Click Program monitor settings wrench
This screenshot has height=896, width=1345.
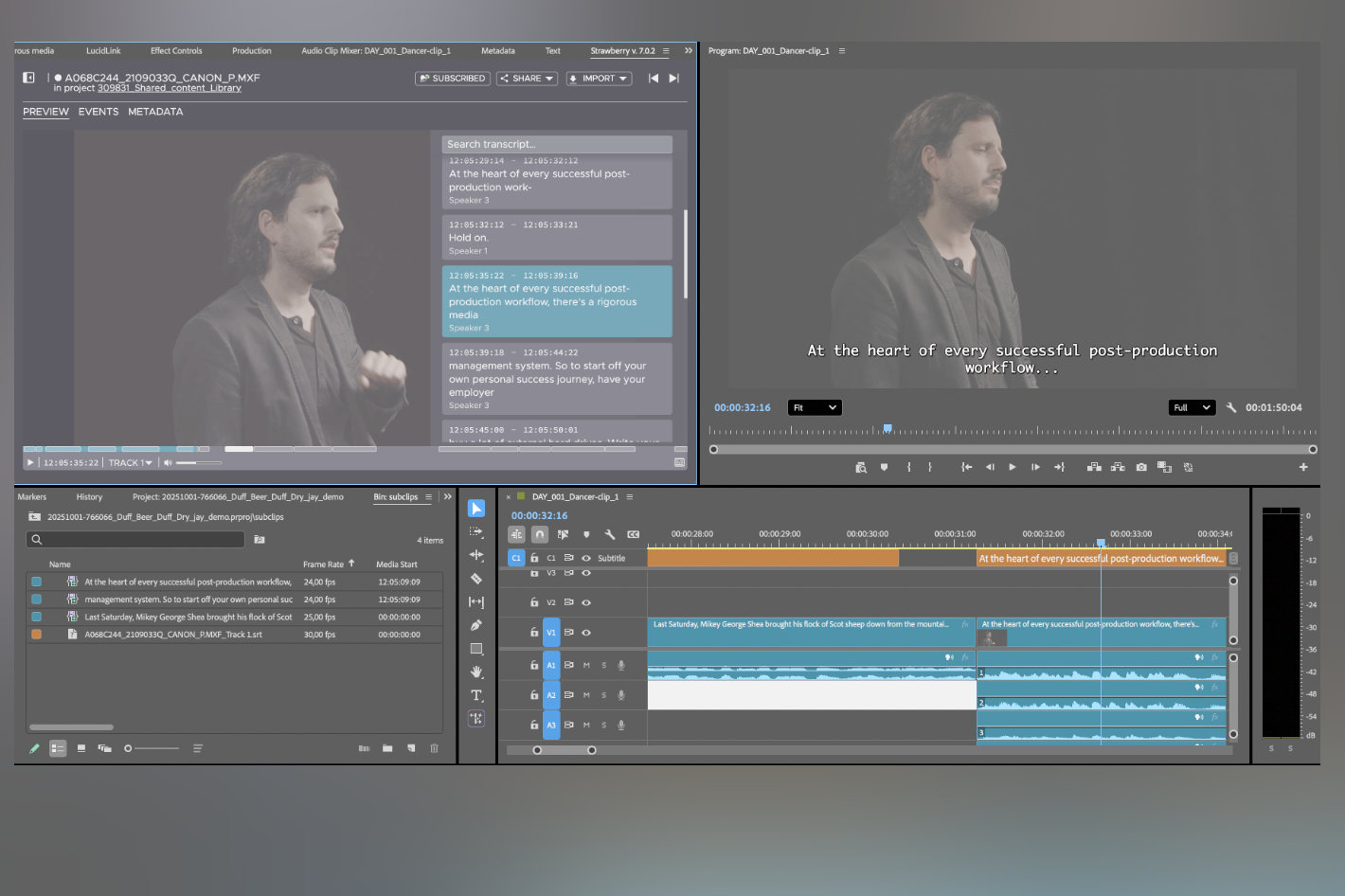pos(1231,407)
